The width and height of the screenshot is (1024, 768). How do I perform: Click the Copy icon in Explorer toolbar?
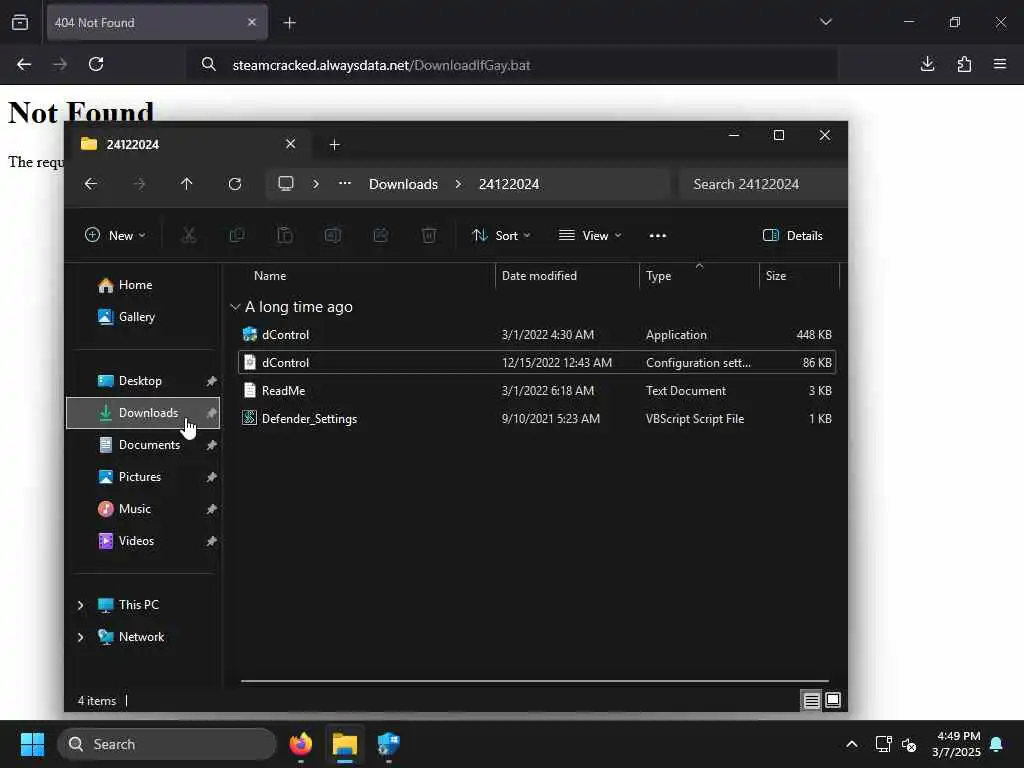pos(237,236)
